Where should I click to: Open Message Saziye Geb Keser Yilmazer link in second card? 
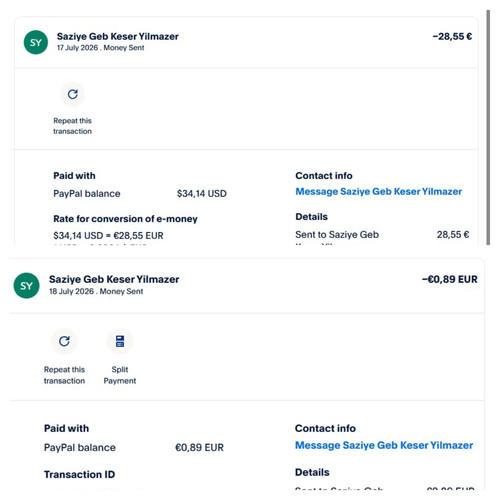pos(384,445)
